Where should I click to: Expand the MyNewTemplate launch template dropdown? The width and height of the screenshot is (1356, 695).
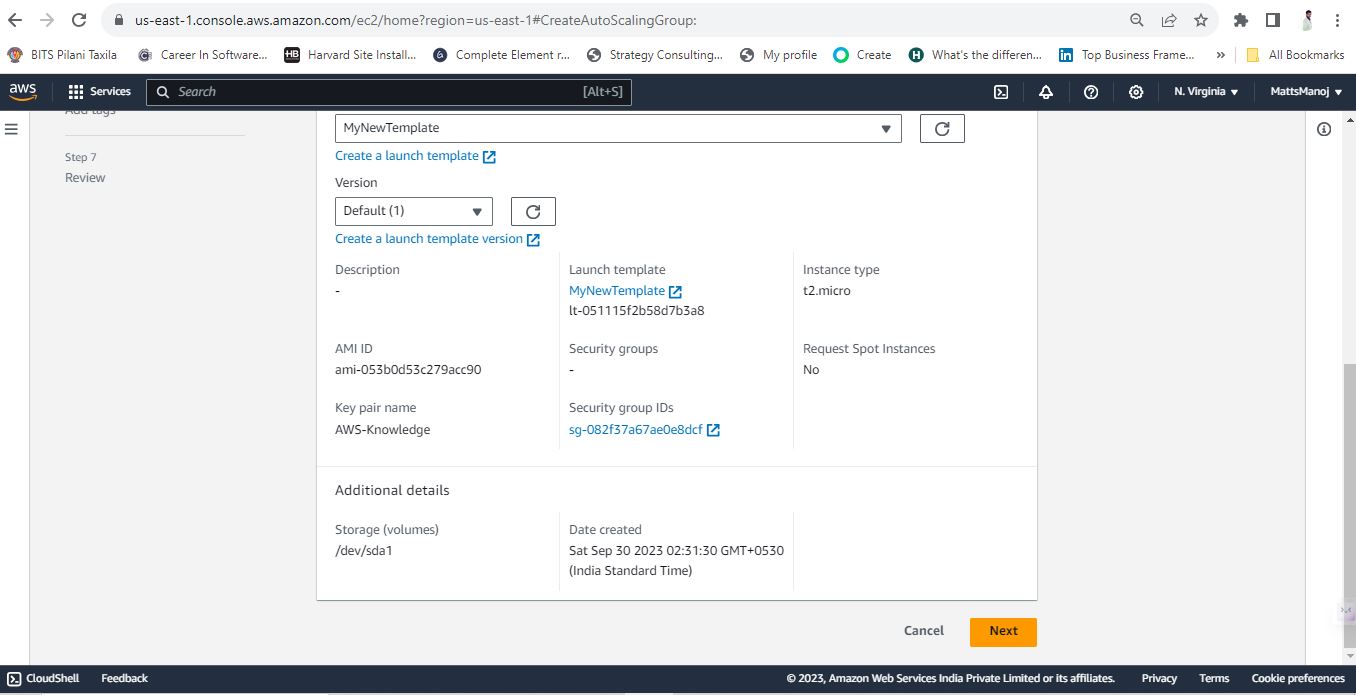coord(618,128)
